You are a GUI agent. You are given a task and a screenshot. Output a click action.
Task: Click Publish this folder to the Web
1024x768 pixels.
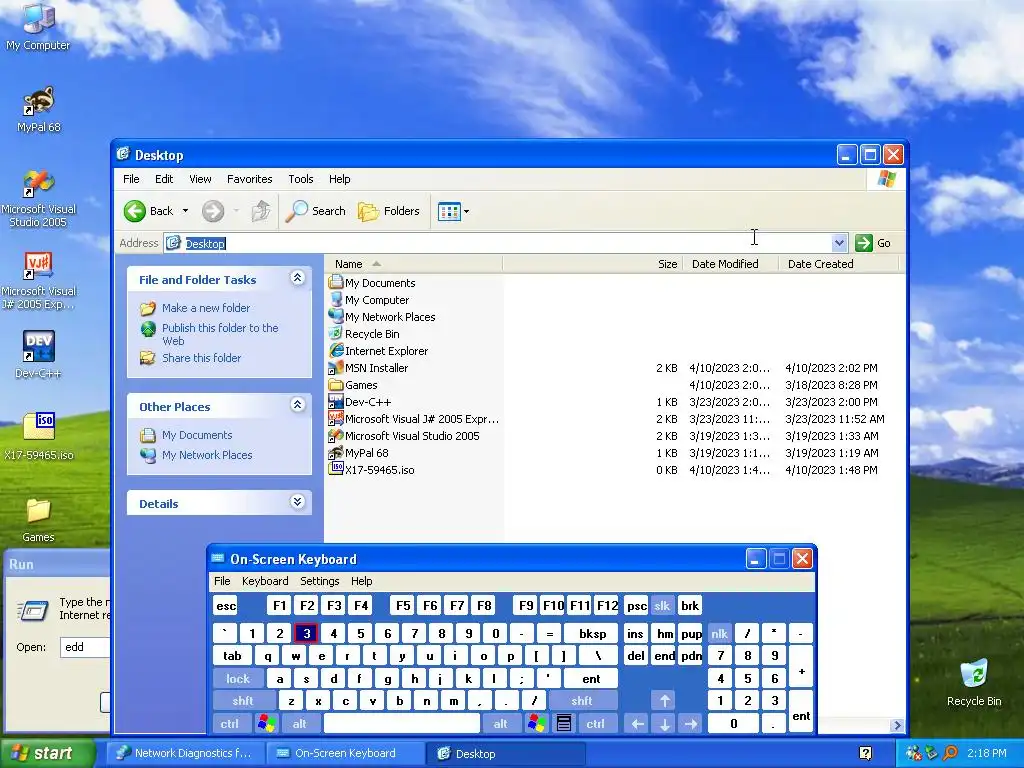pyautogui.click(x=220, y=334)
